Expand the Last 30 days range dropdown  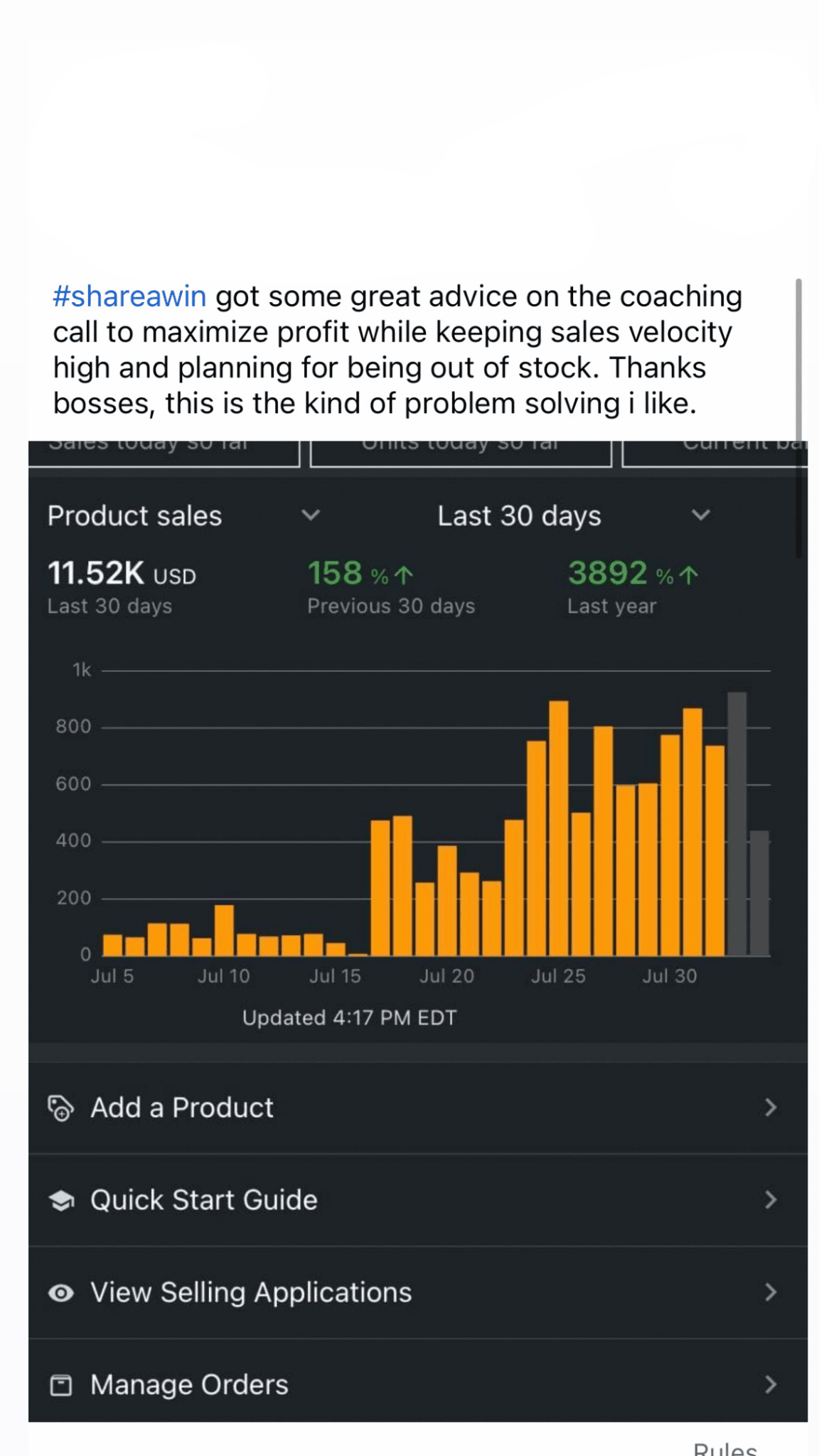coord(701,515)
